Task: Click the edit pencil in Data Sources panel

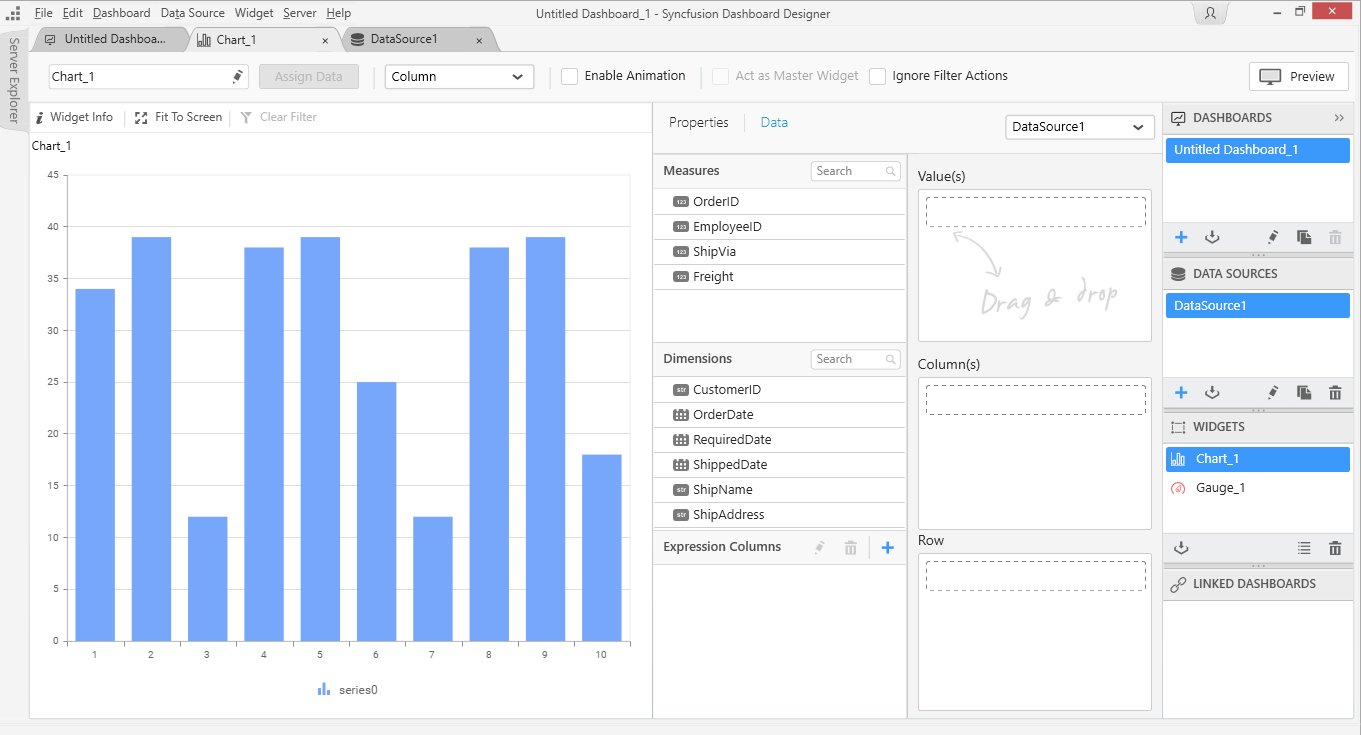Action: (x=1272, y=393)
